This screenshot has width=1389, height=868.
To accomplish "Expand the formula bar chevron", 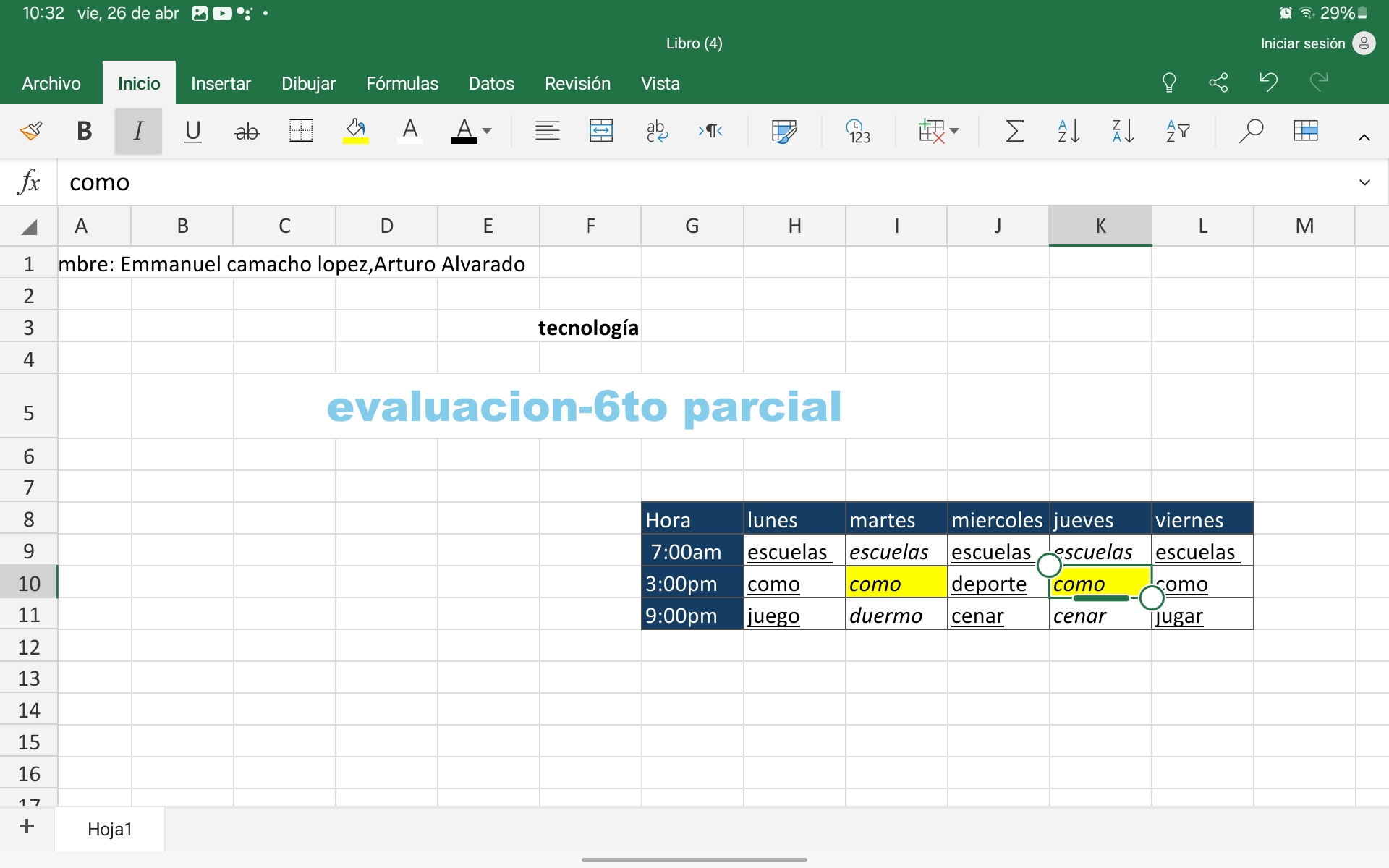I will click(x=1364, y=182).
